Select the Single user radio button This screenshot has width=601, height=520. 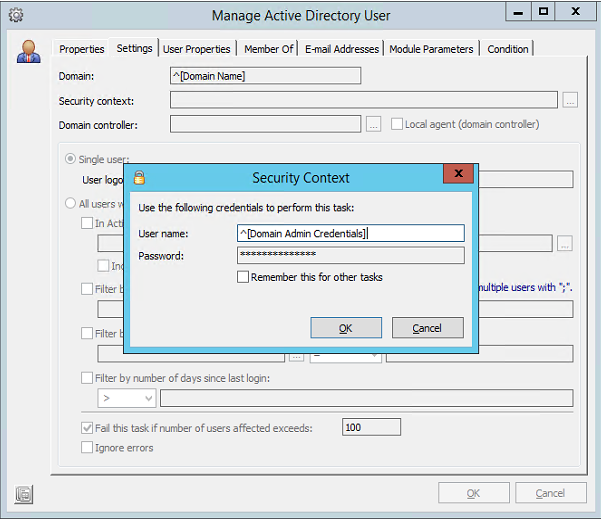point(70,159)
